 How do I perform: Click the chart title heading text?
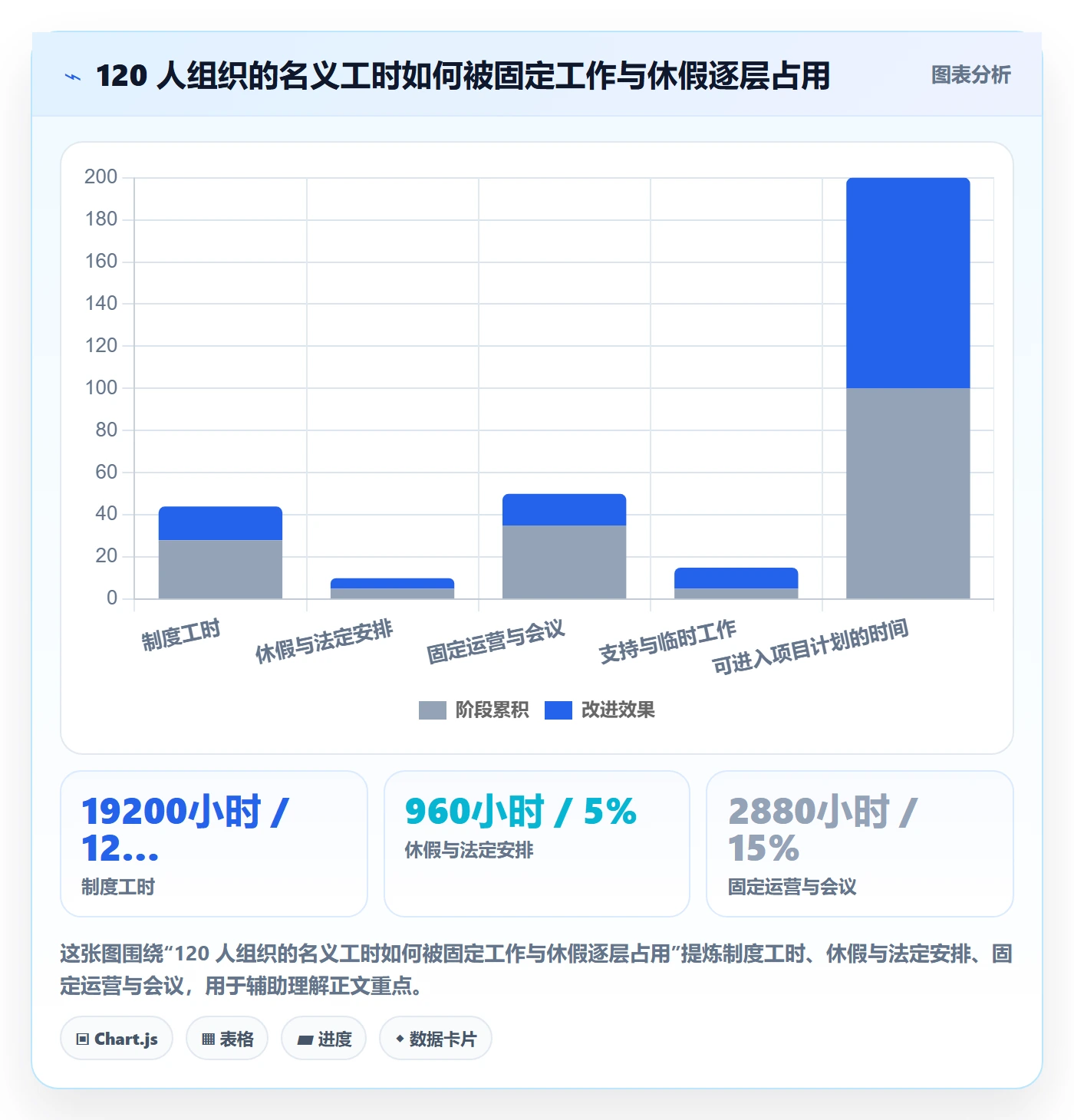coord(463,76)
